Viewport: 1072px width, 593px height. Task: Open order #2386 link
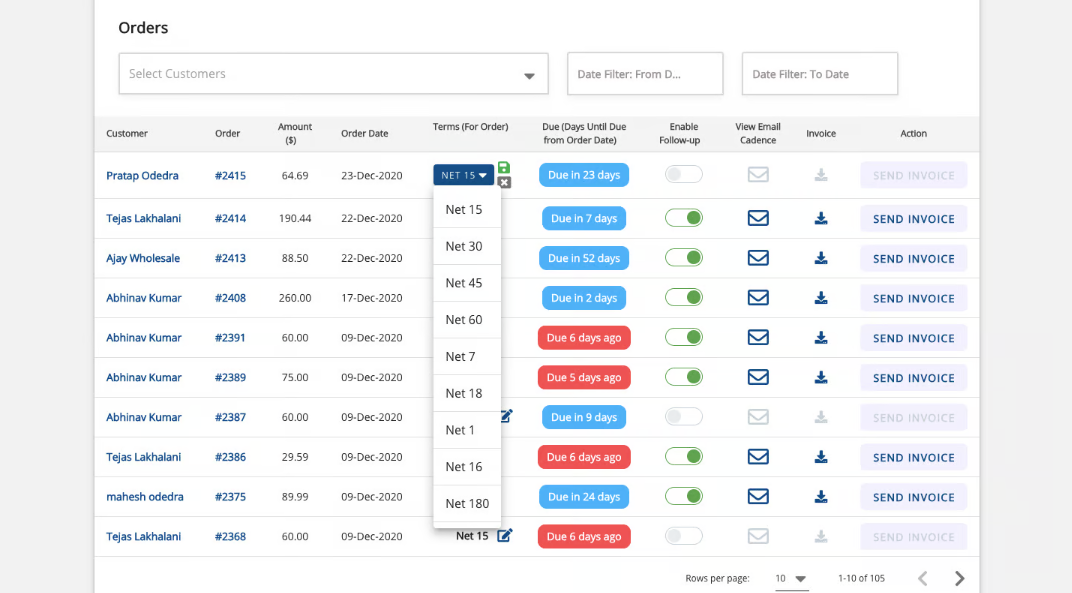[x=230, y=457]
